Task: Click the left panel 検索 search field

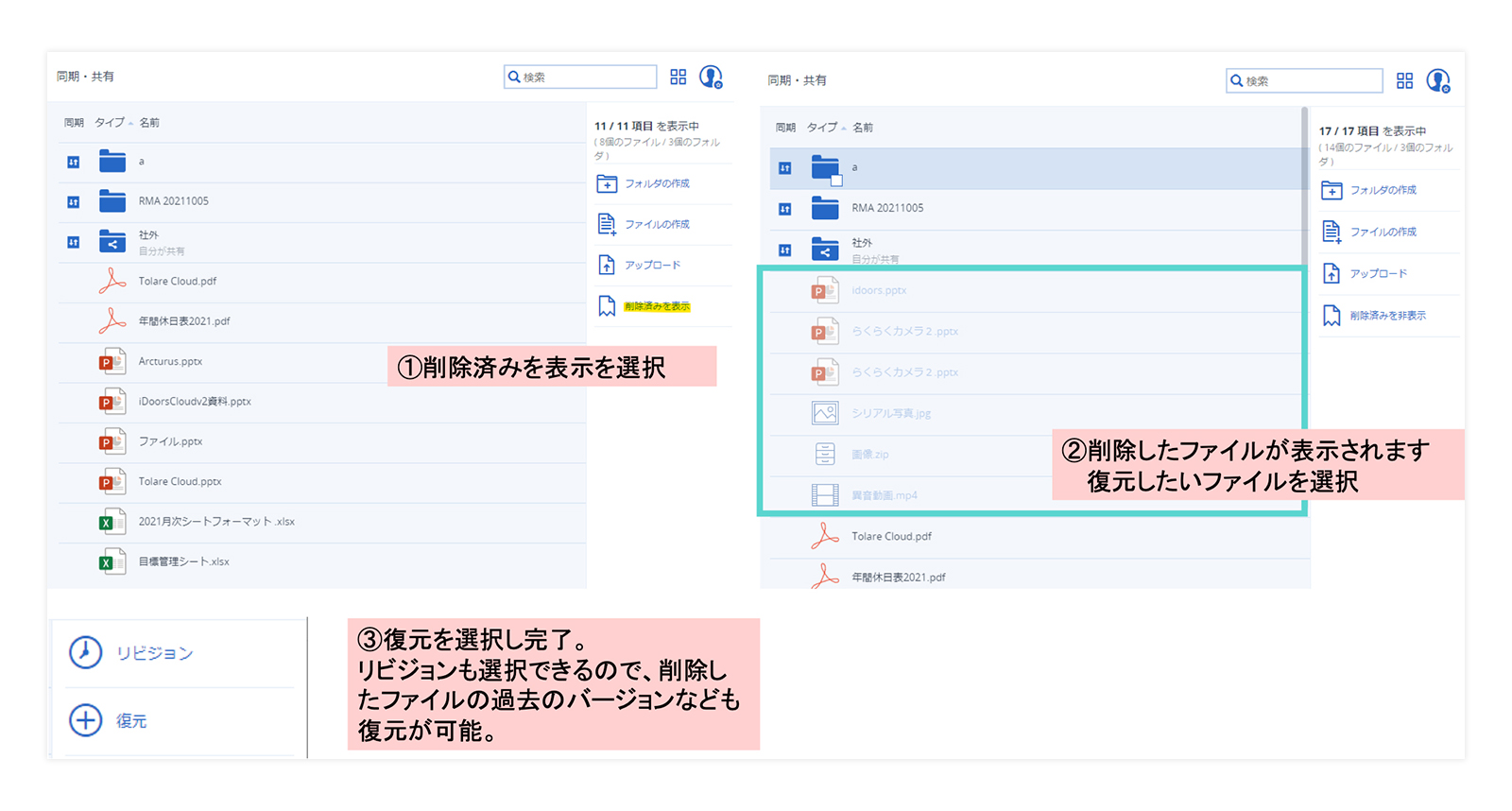Action: (586, 78)
